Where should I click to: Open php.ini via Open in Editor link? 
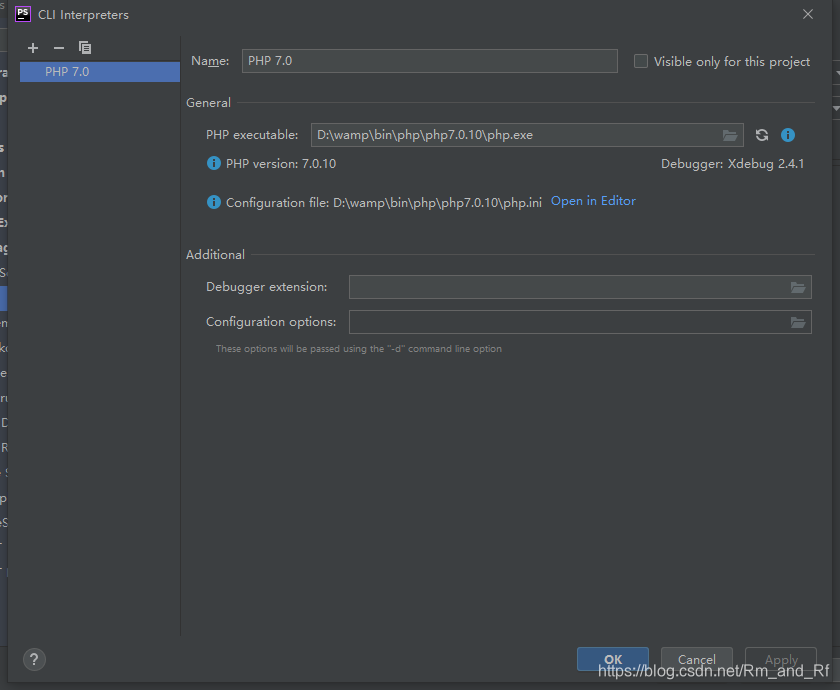(x=593, y=201)
